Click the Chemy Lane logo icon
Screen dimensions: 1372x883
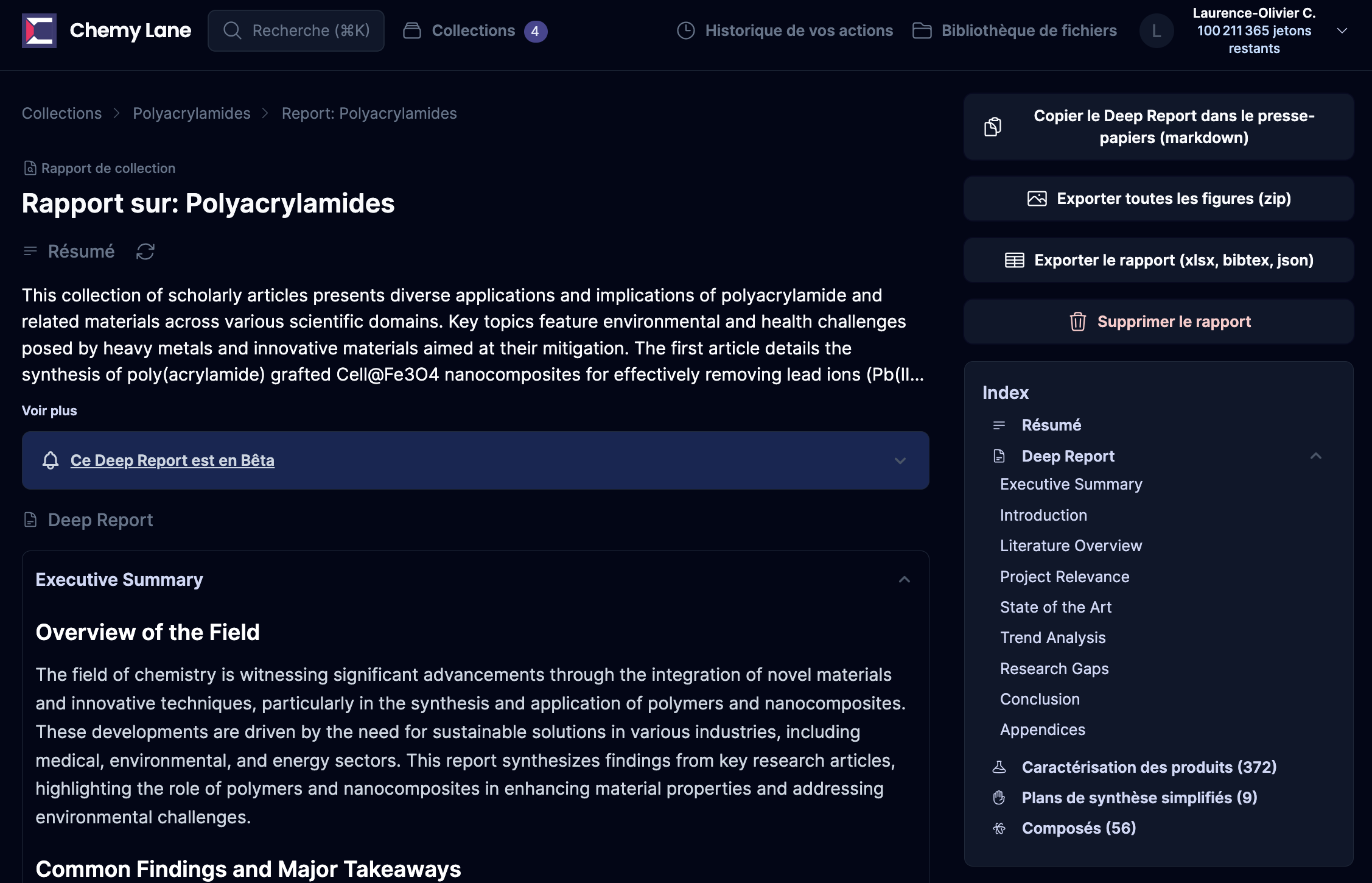[39, 30]
